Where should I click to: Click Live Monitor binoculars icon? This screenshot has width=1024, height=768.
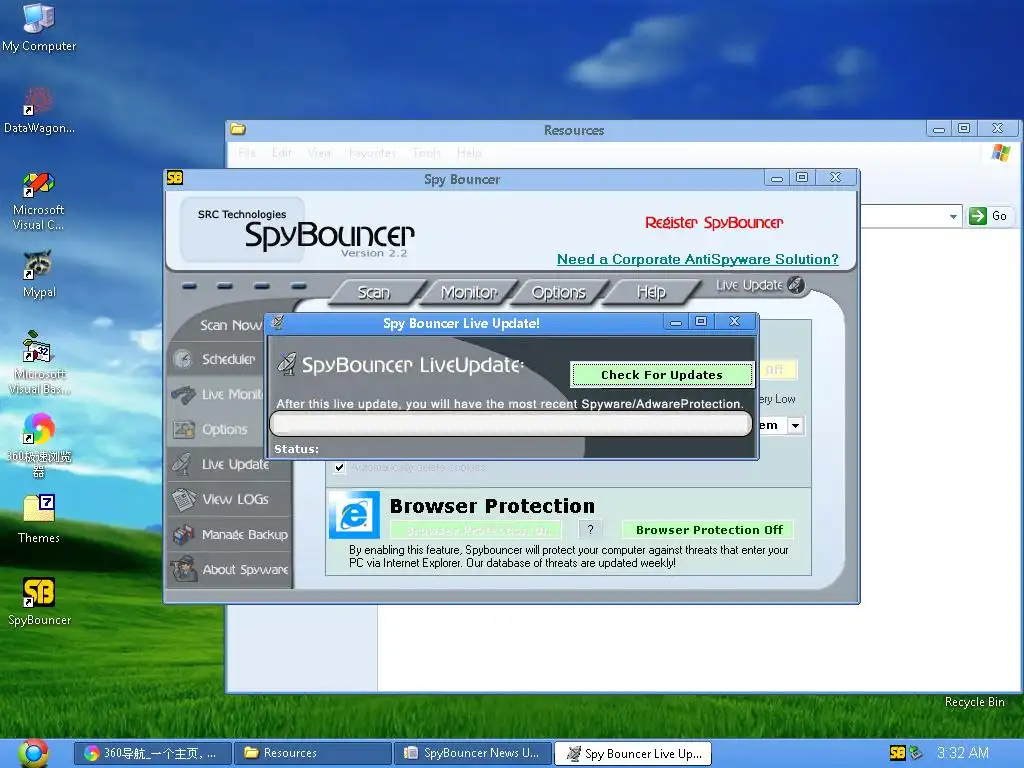coord(184,394)
